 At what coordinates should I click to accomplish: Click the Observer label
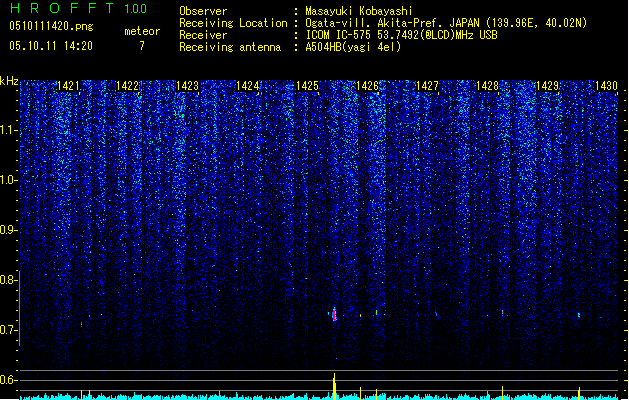(203, 11)
